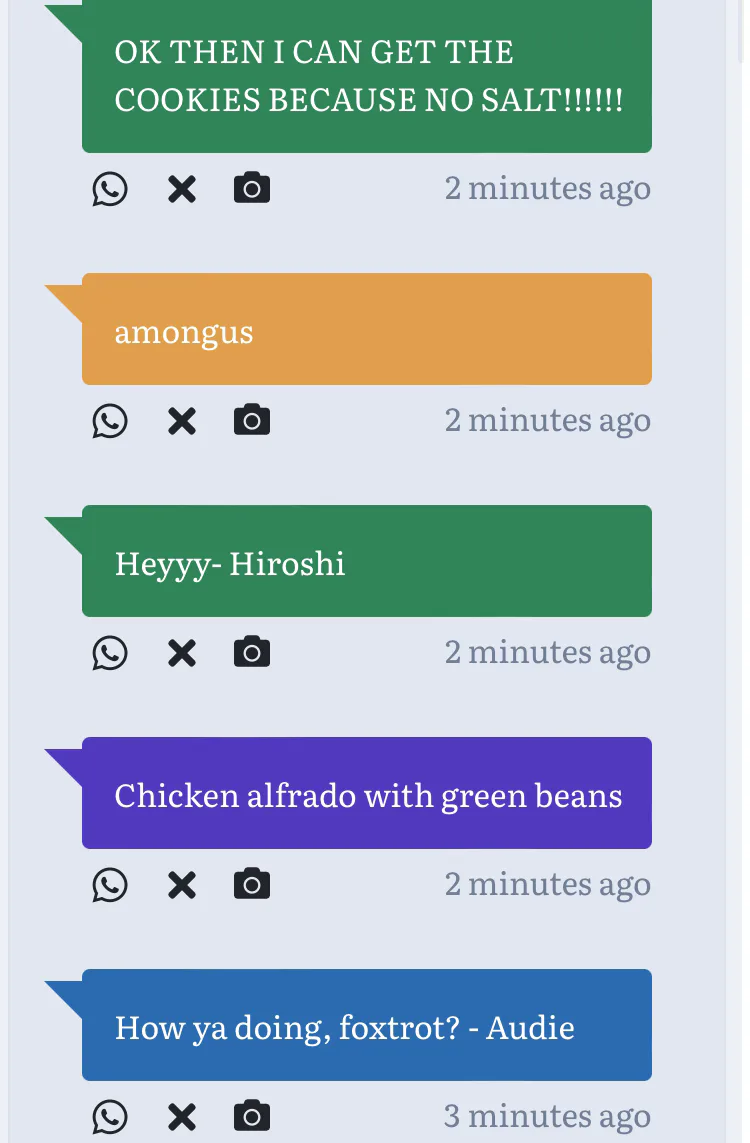Image resolution: width=750 pixels, height=1143 pixels.
Task: Remove the "amongus" message with X
Action: (x=181, y=420)
